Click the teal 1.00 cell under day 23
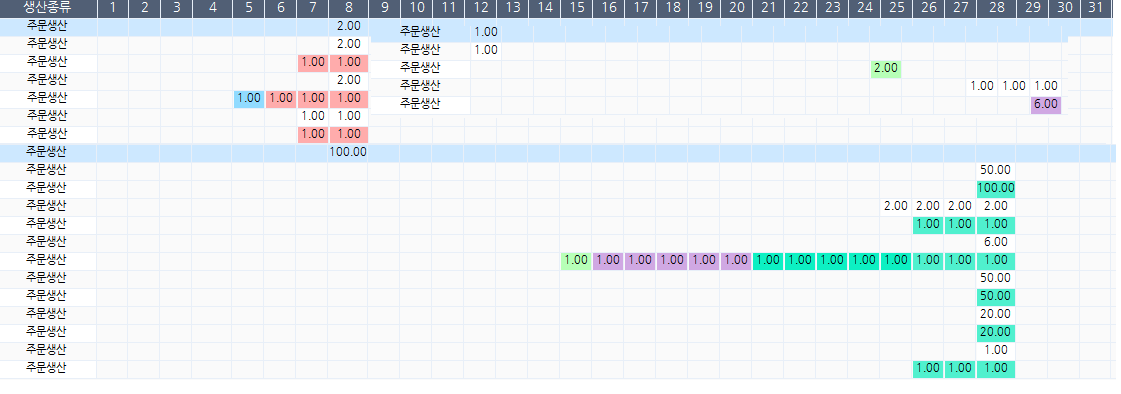 [x=832, y=260]
